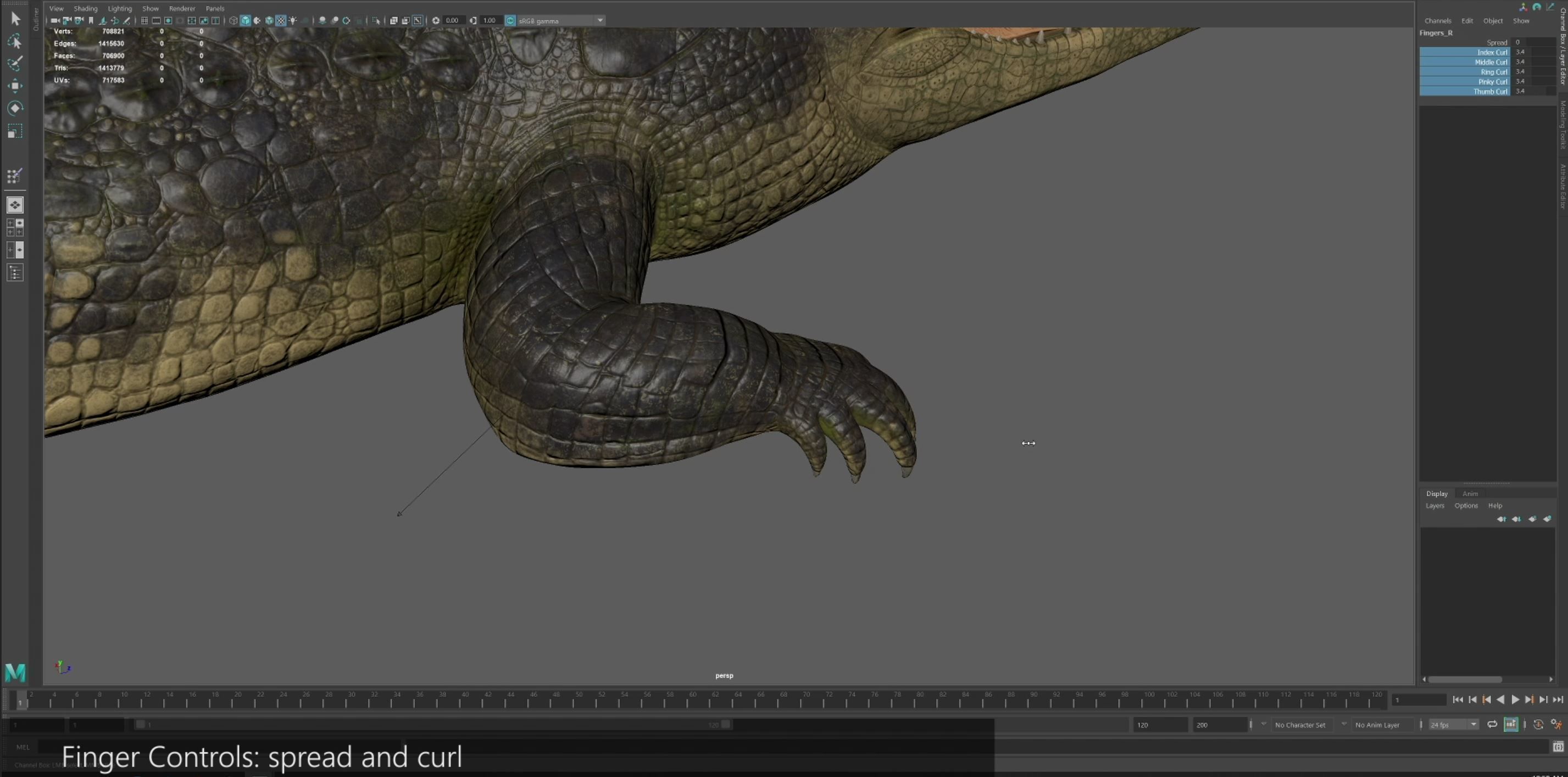Select the Thumb Curl channel
This screenshot has width=1568, height=777.
1465,91
